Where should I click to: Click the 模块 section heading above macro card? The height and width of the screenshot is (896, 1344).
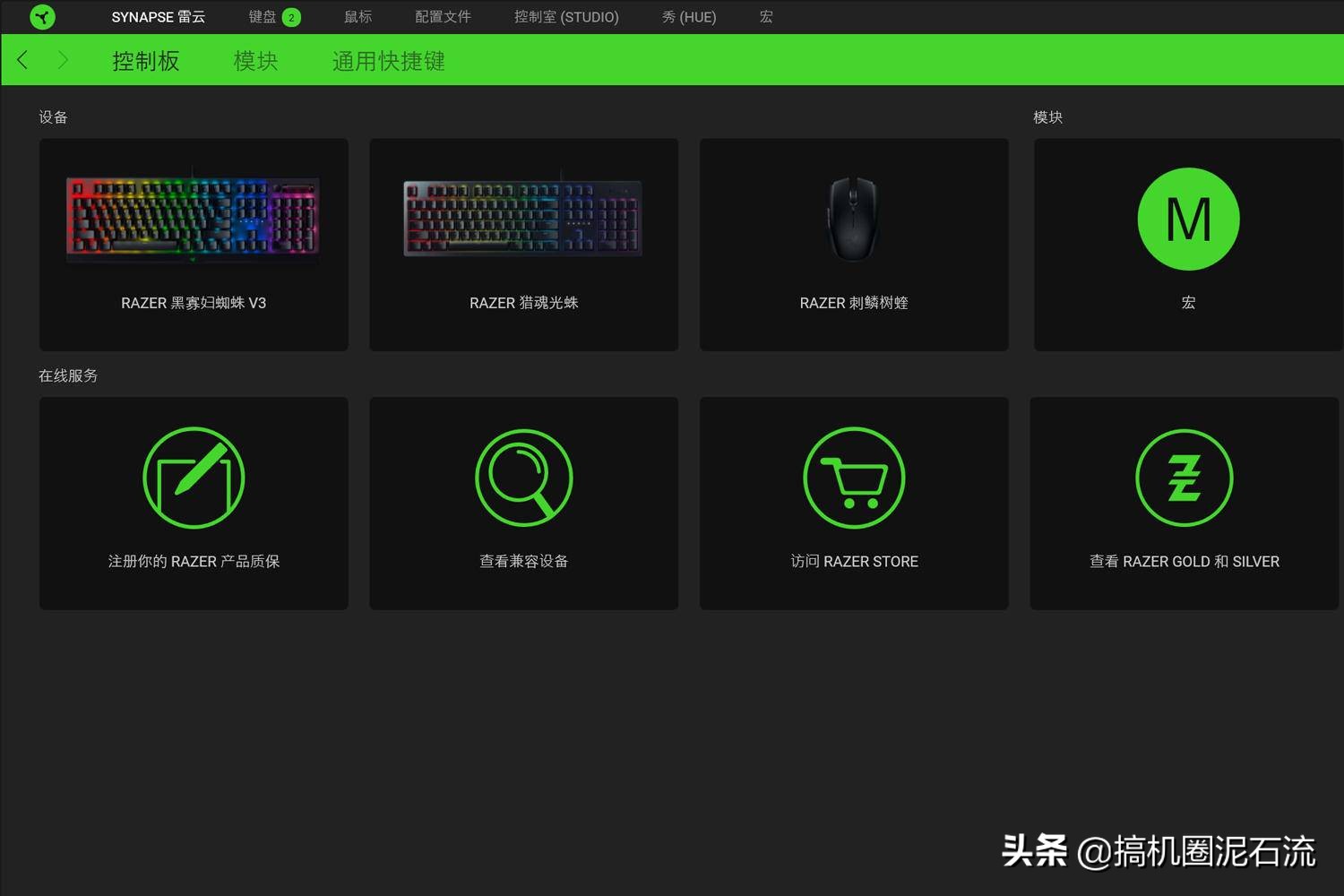tap(1047, 117)
